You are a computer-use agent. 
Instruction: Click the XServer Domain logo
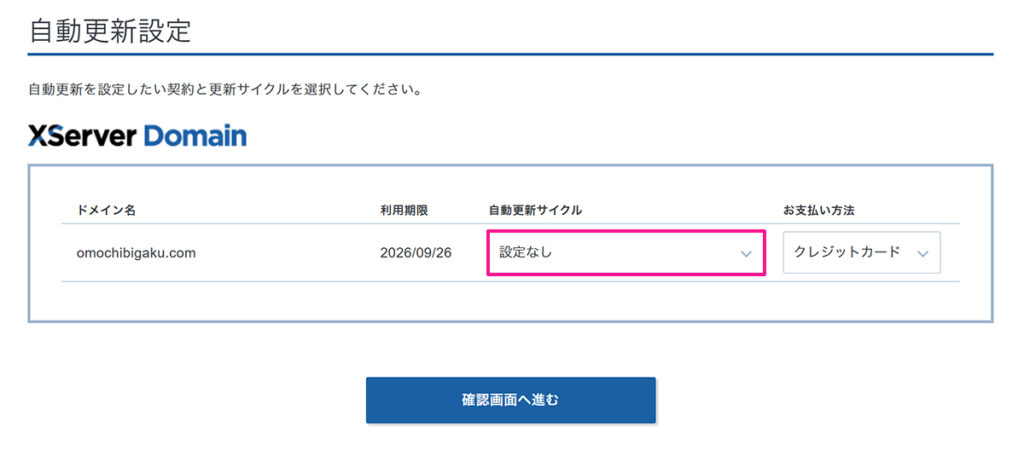tap(137, 136)
